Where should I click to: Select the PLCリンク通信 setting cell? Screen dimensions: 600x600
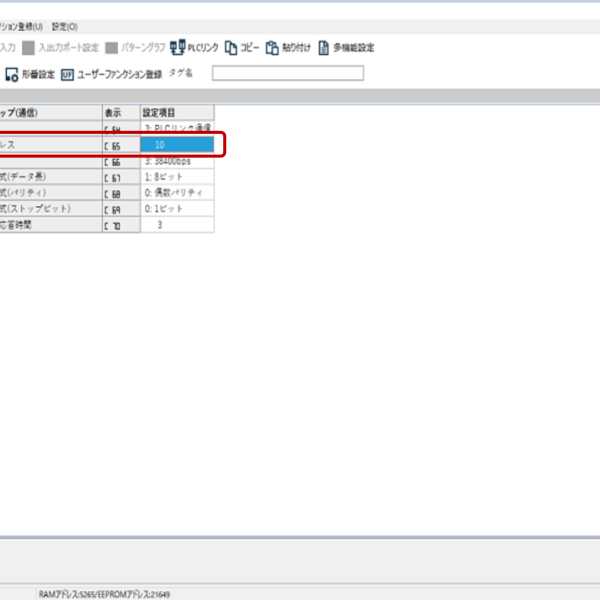[x=177, y=129]
